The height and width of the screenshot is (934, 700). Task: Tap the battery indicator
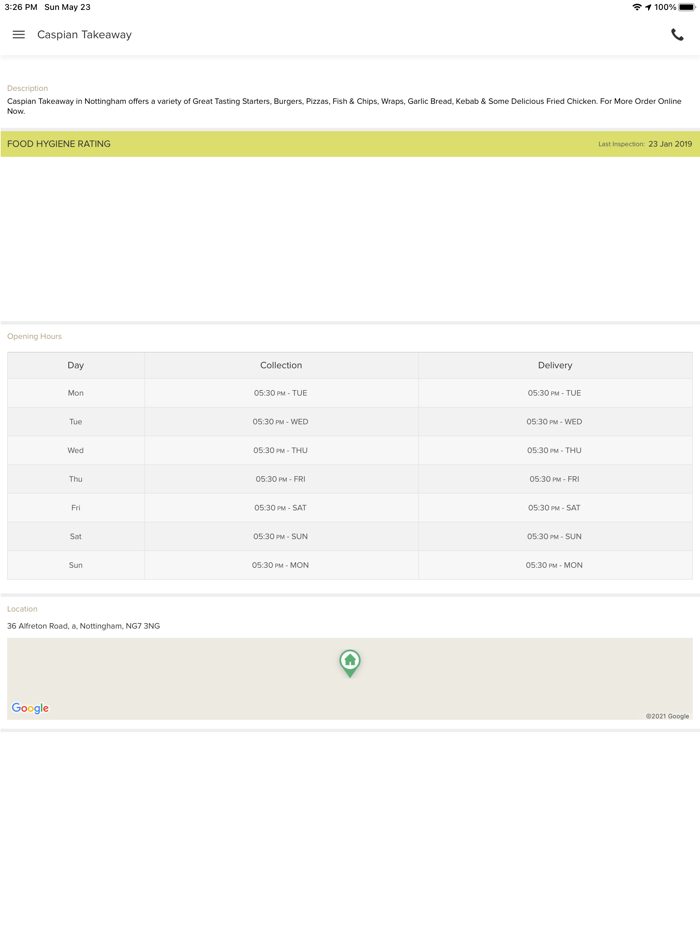687,7
